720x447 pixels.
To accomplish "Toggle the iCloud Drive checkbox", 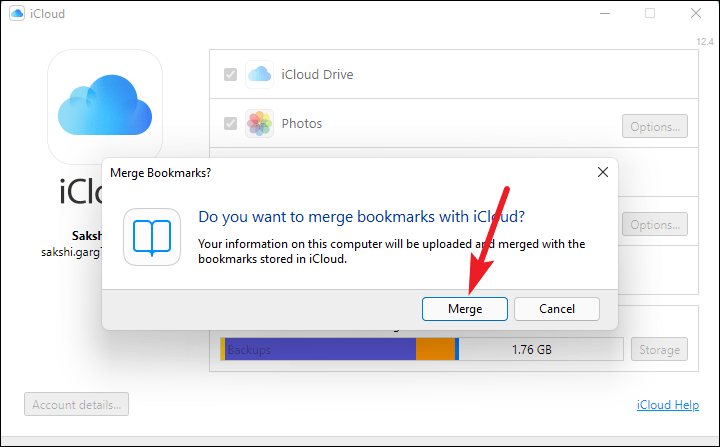I will (x=231, y=74).
